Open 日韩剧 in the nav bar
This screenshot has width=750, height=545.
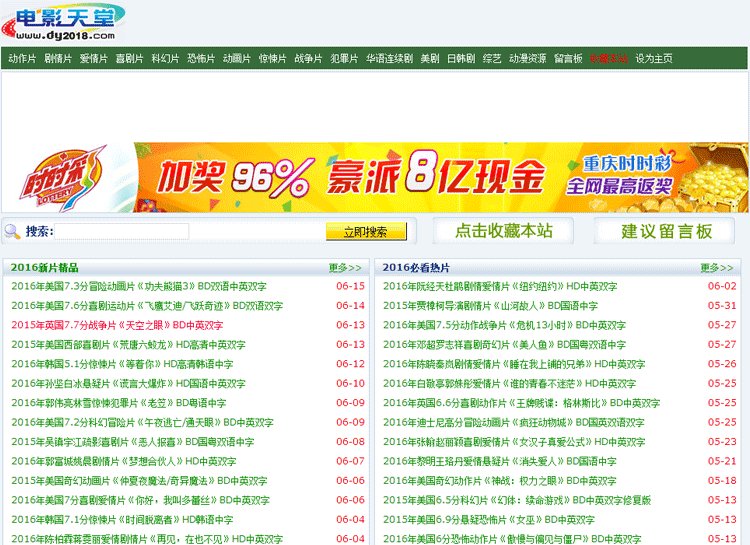pyautogui.click(x=461, y=58)
